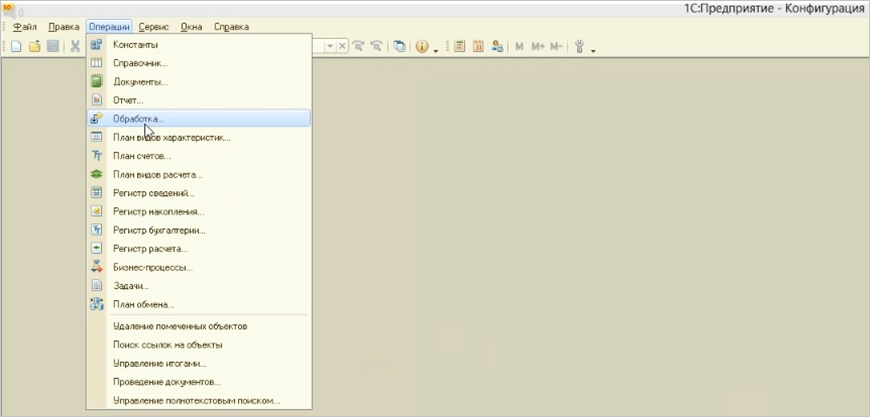Select Бизнес-процессы... menu entry
870x417 pixels.
[199, 267]
